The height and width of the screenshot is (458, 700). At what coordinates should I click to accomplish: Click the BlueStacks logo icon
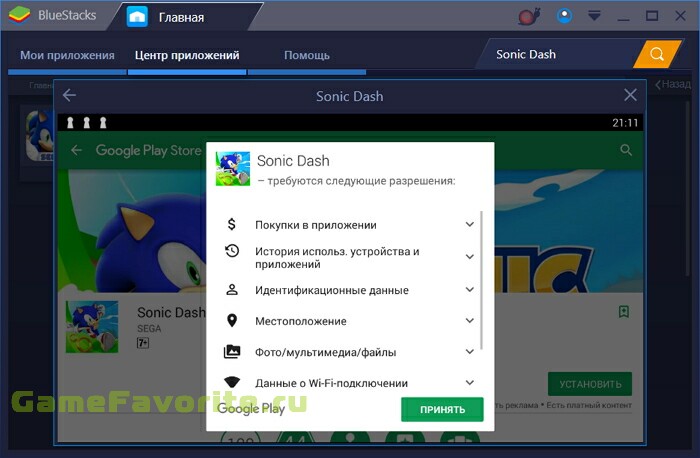click(x=20, y=15)
